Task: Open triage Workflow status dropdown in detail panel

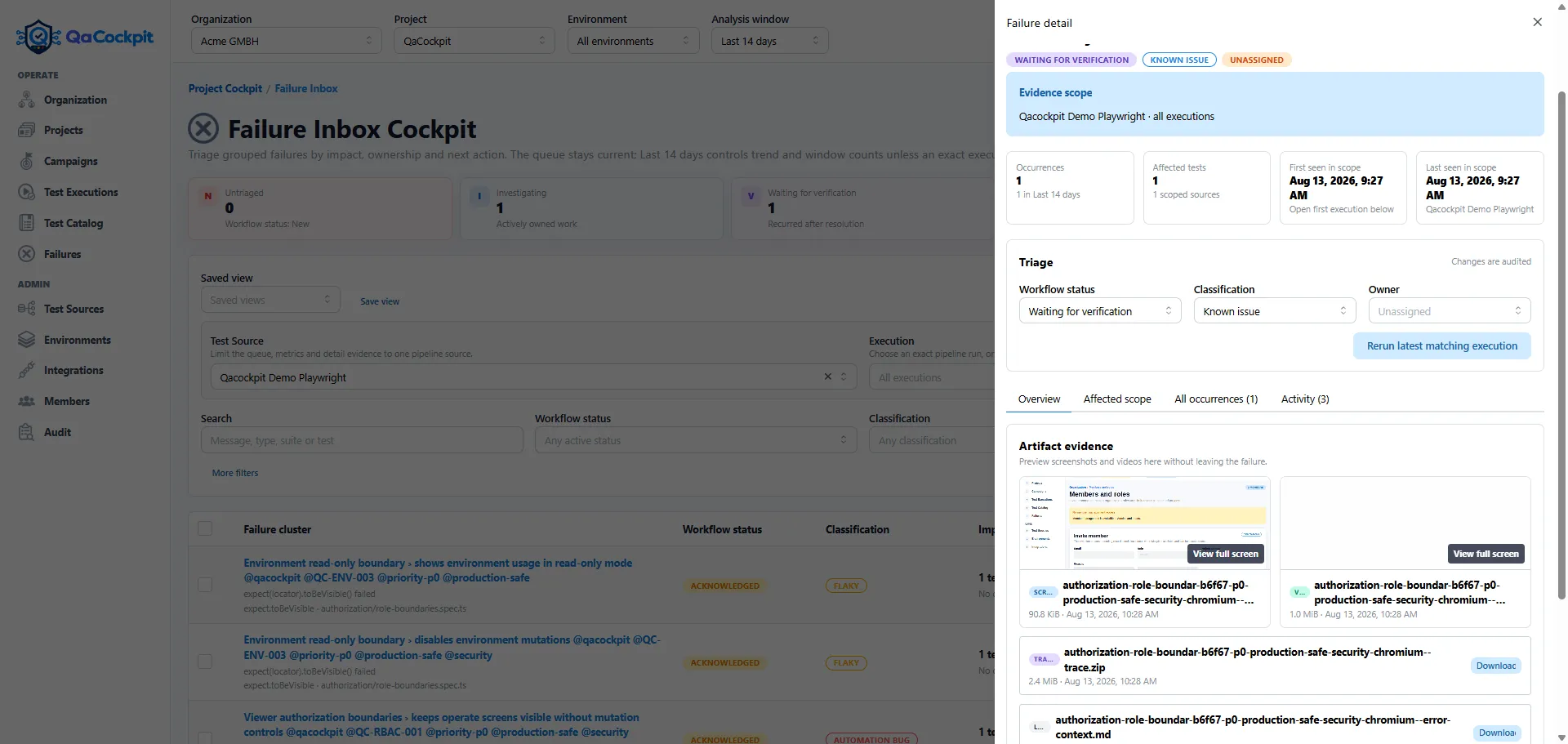Action: [1099, 311]
